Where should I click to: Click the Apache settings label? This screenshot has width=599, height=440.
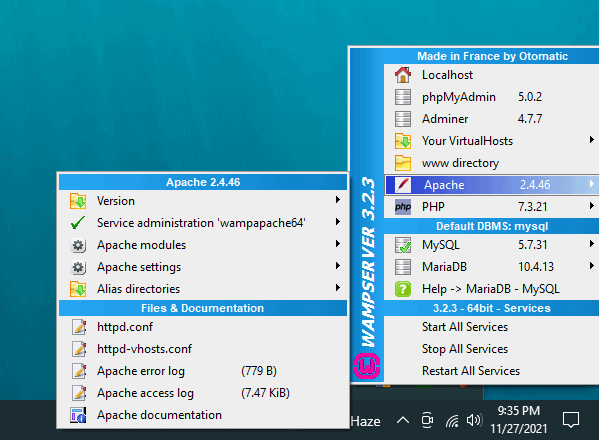pos(139,267)
